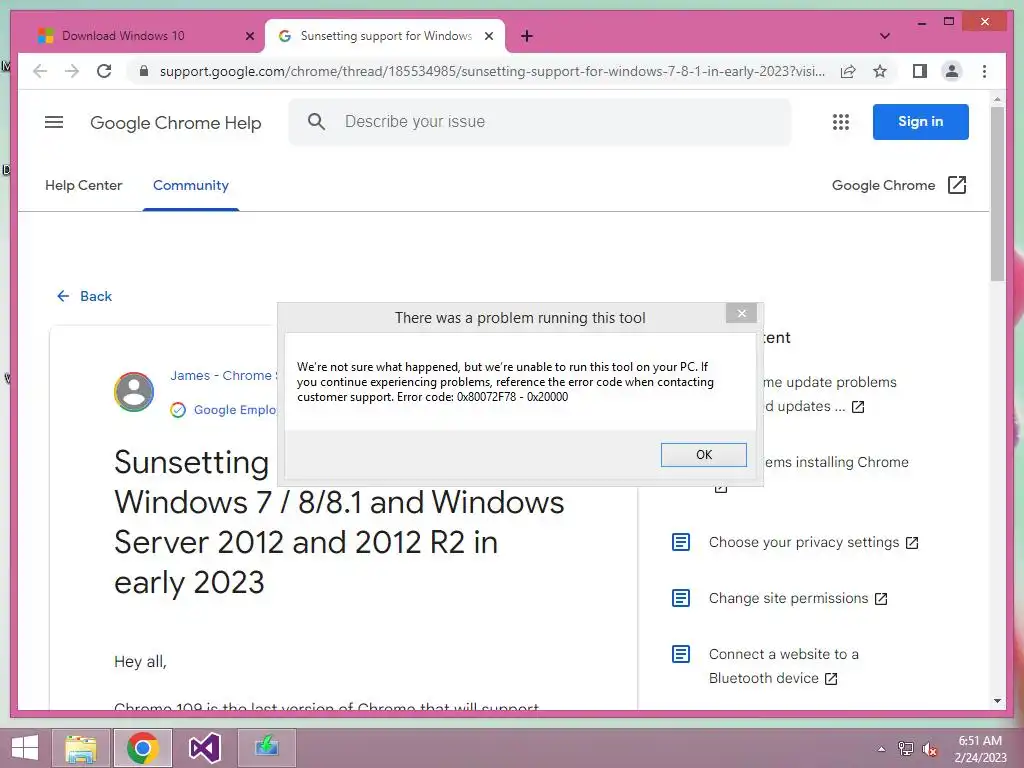Click the Google Employee badge
Viewport: 1024px width, 768px height.
(x=223, y=409)
